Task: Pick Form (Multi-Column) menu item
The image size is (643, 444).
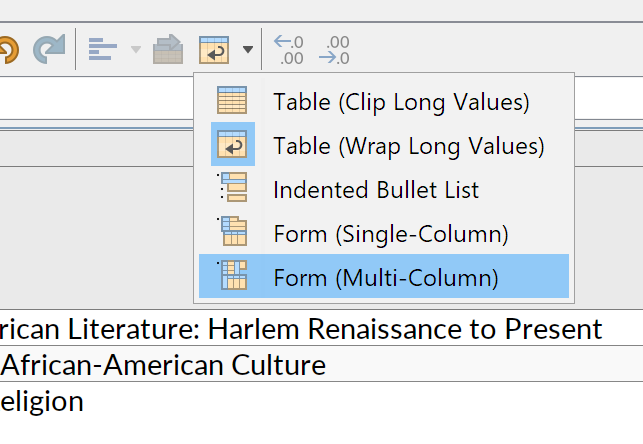Action: [x=384, y=276]
